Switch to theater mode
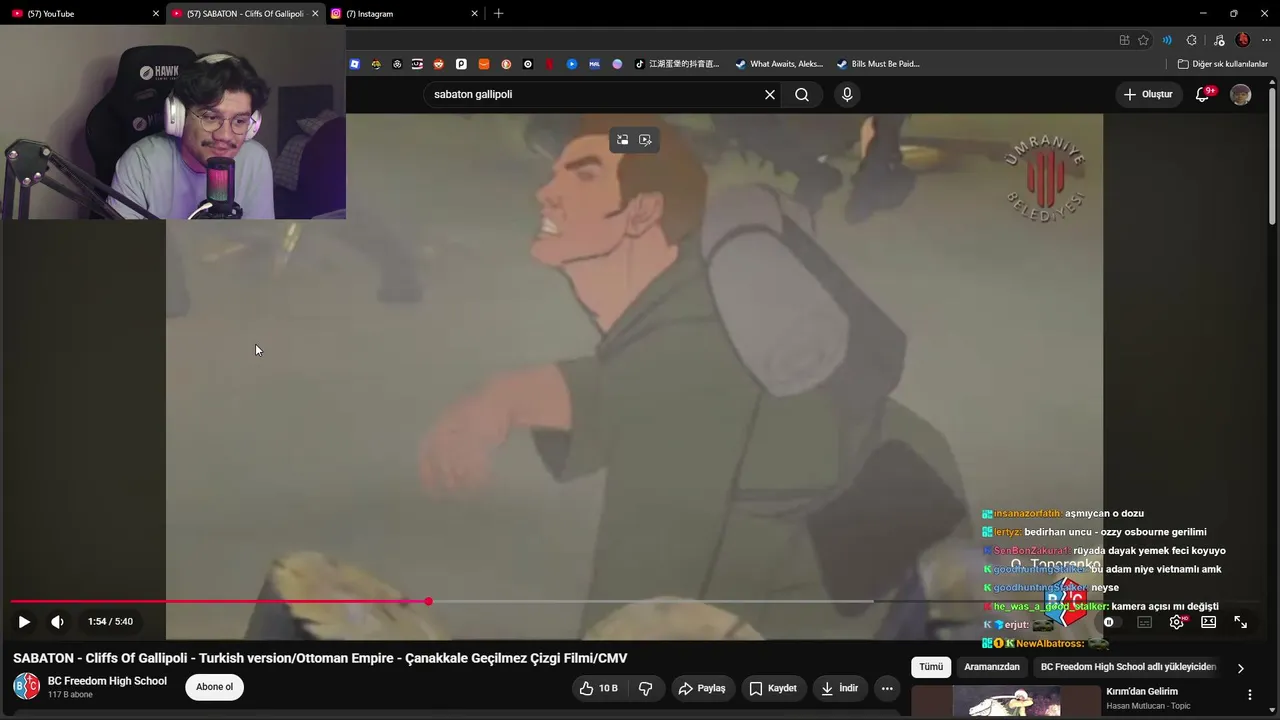Screen dimensions: 1280x720 [1208, 622]
